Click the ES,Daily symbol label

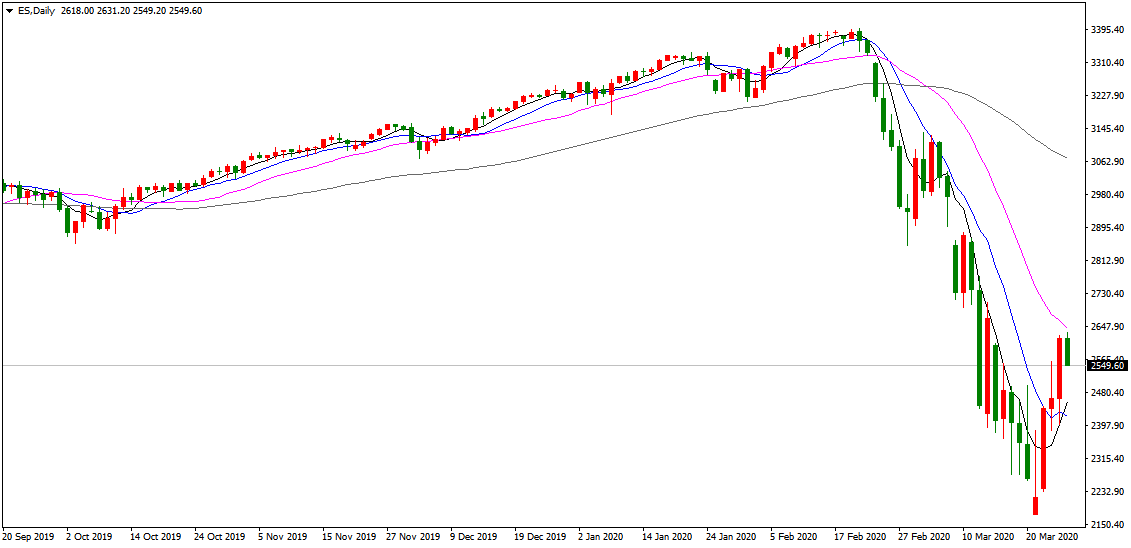(36, 9)
